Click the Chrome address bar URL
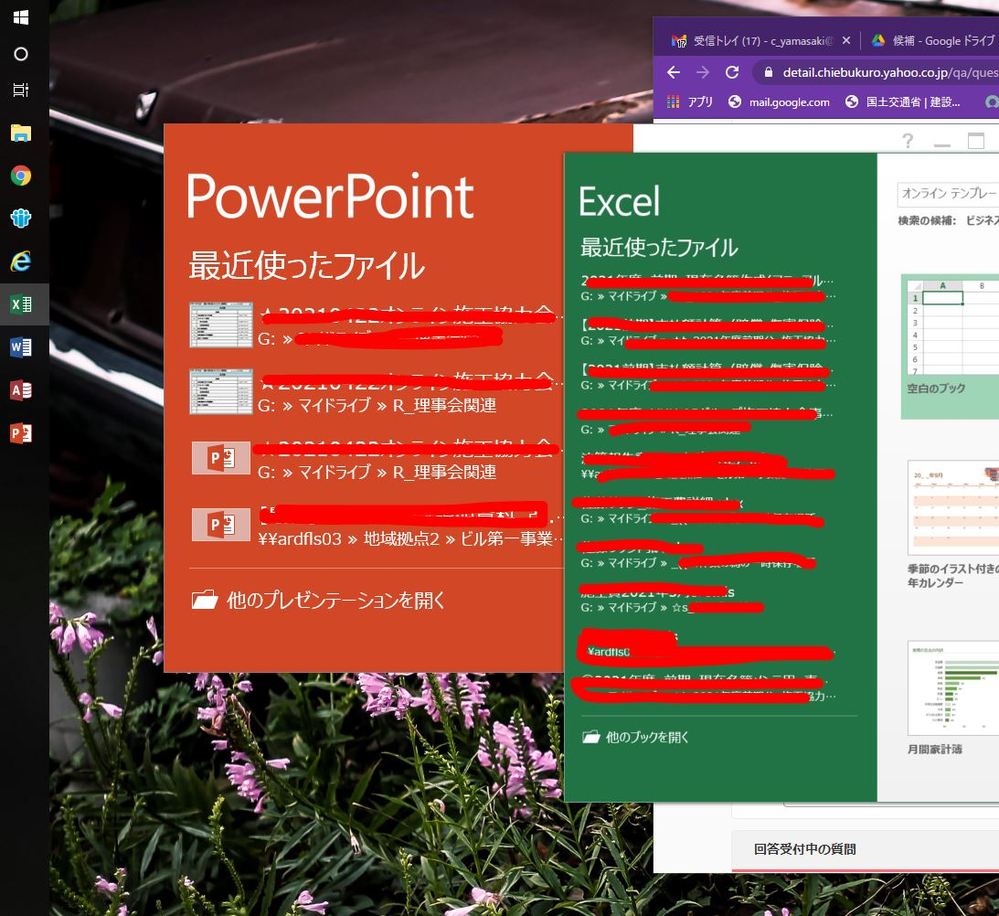The height and width of the screenshot is (916, 999). click(x=890, y=73)
